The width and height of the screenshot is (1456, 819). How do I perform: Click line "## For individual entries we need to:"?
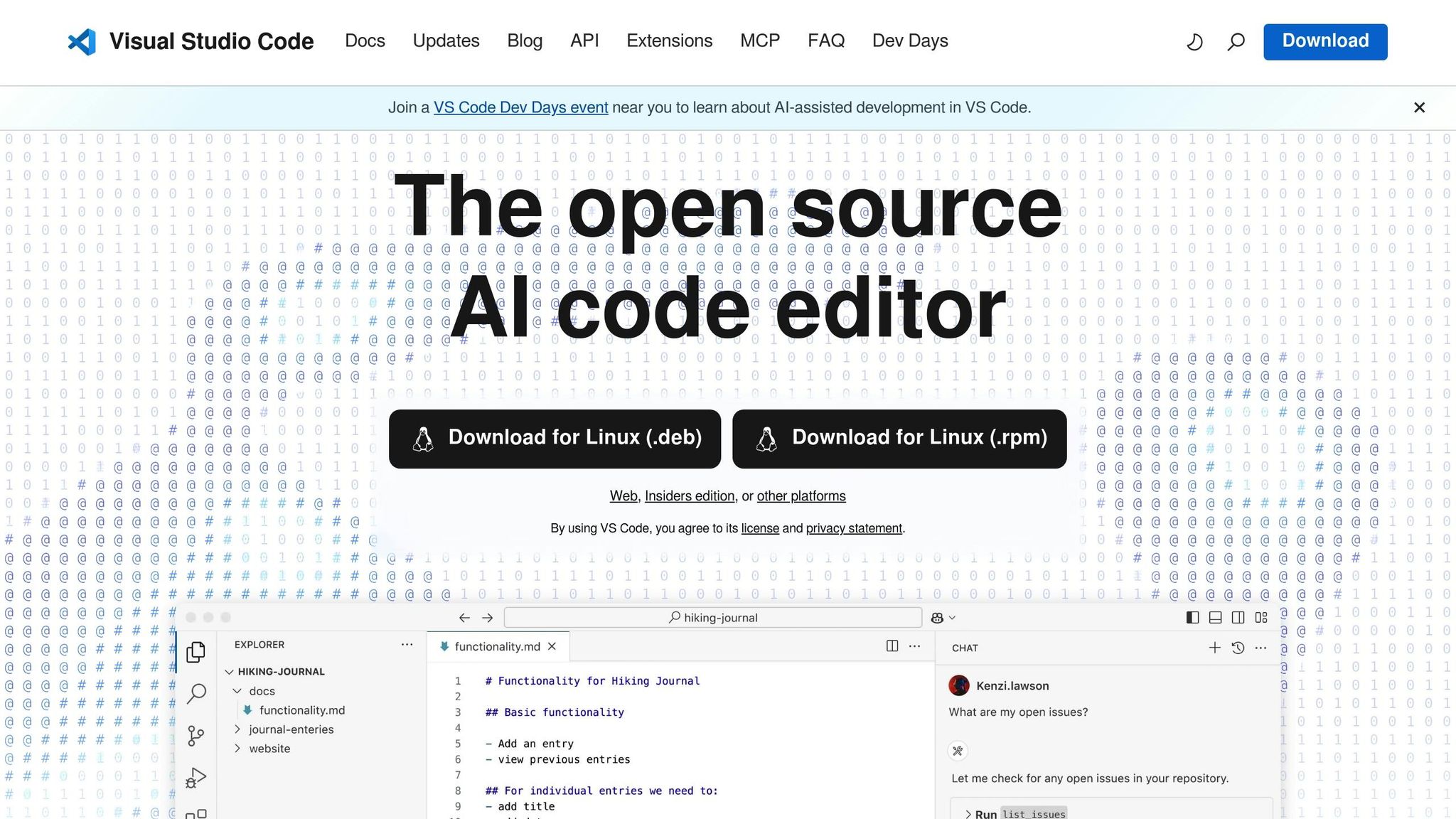pos(601,791)
